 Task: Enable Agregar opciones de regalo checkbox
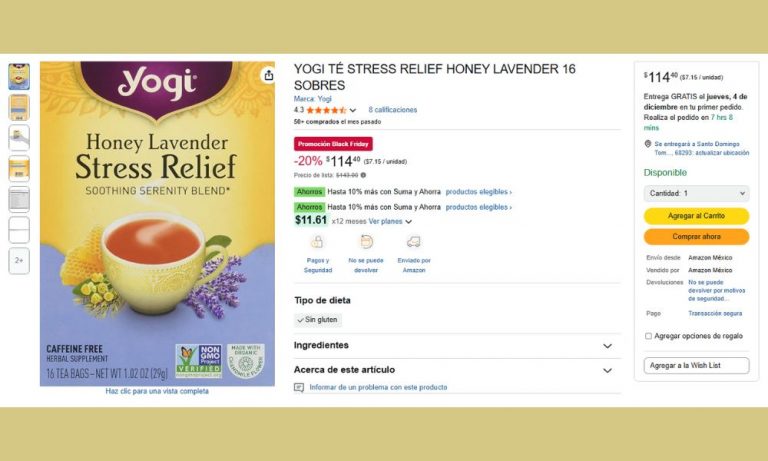click(648, 336)
